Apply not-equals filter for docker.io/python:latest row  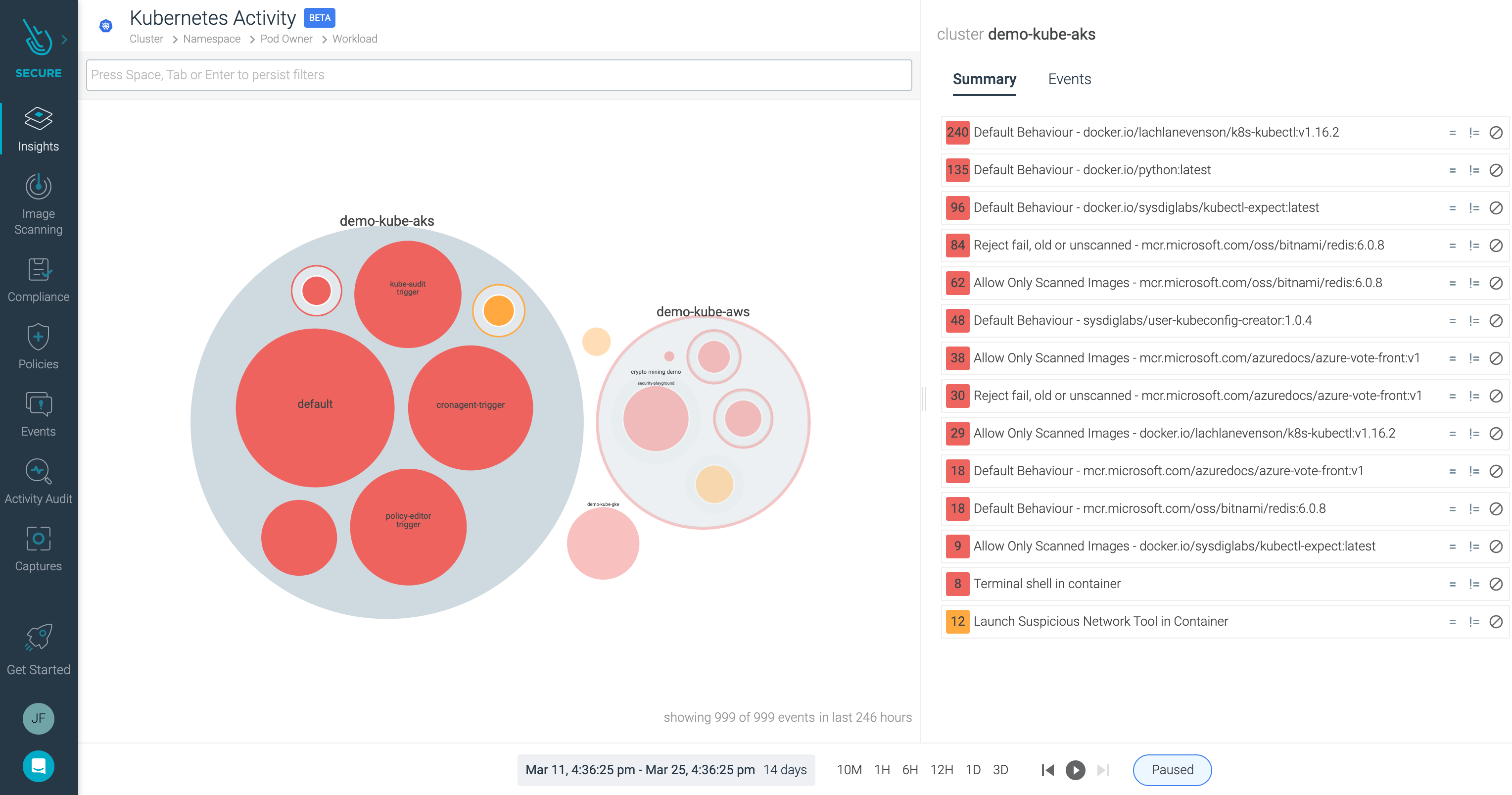click(x=1474, y=170)
